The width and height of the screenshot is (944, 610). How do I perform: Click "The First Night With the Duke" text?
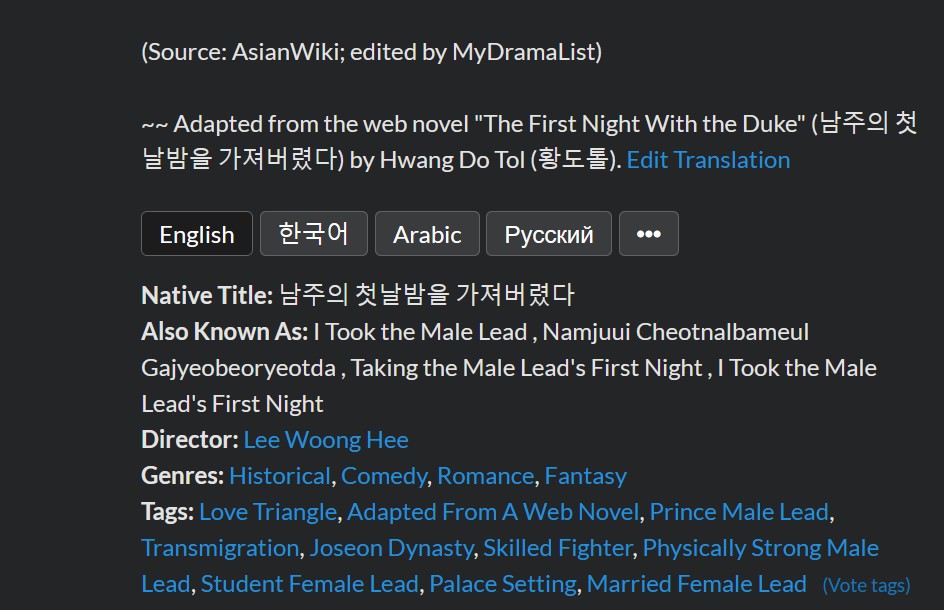click(x=639, y=124)
